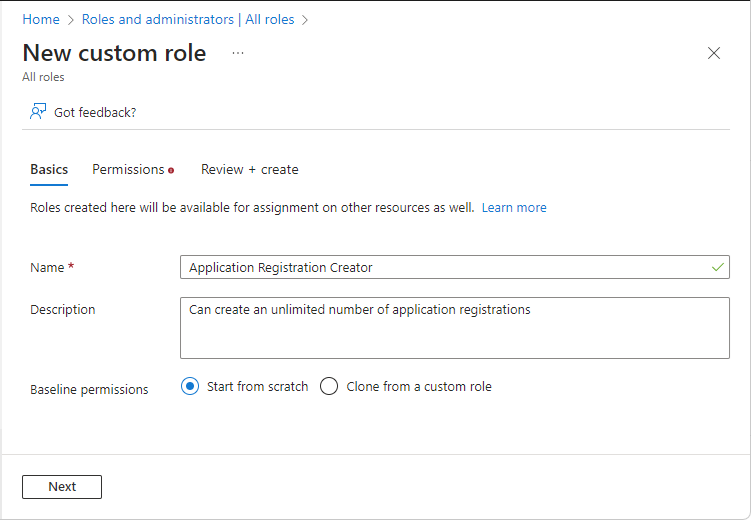The image size is (751, 520).
Task: Navigate to Home breadcrumb
Action: point(41,19)
